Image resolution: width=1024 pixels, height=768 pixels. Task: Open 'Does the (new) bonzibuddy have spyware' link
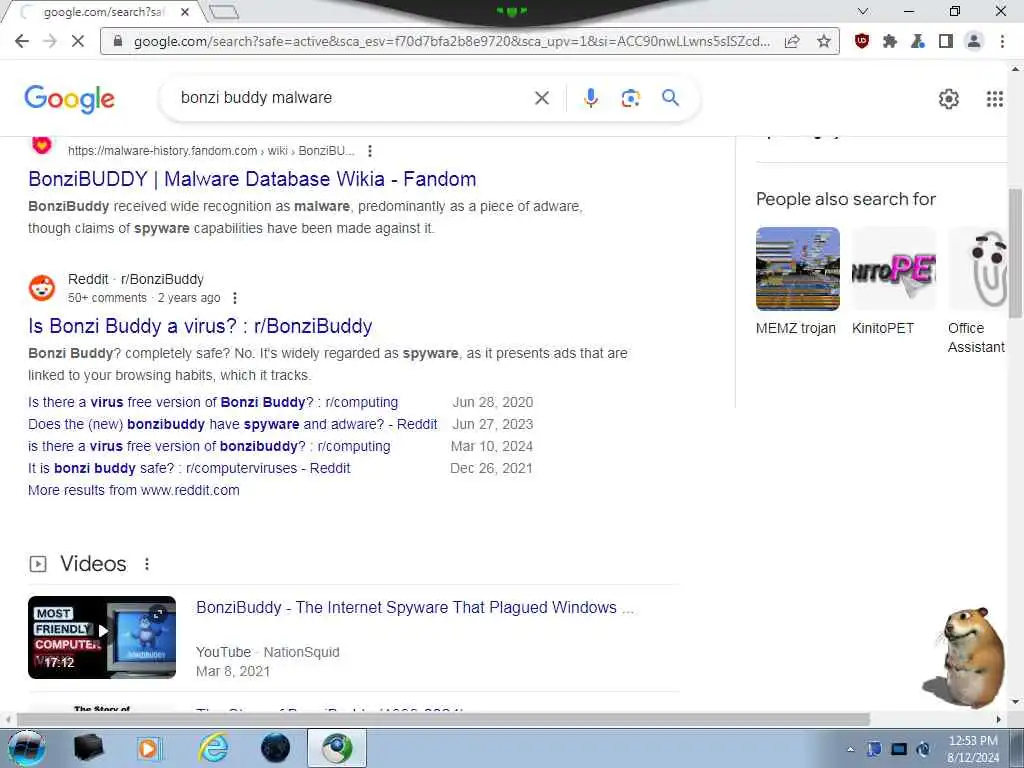[x=232, y=424]
